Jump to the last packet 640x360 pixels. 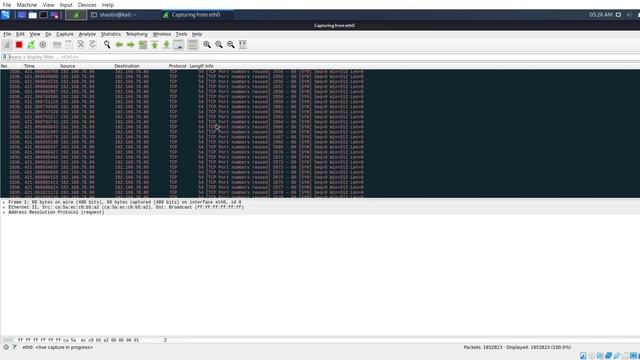point(166,45)
